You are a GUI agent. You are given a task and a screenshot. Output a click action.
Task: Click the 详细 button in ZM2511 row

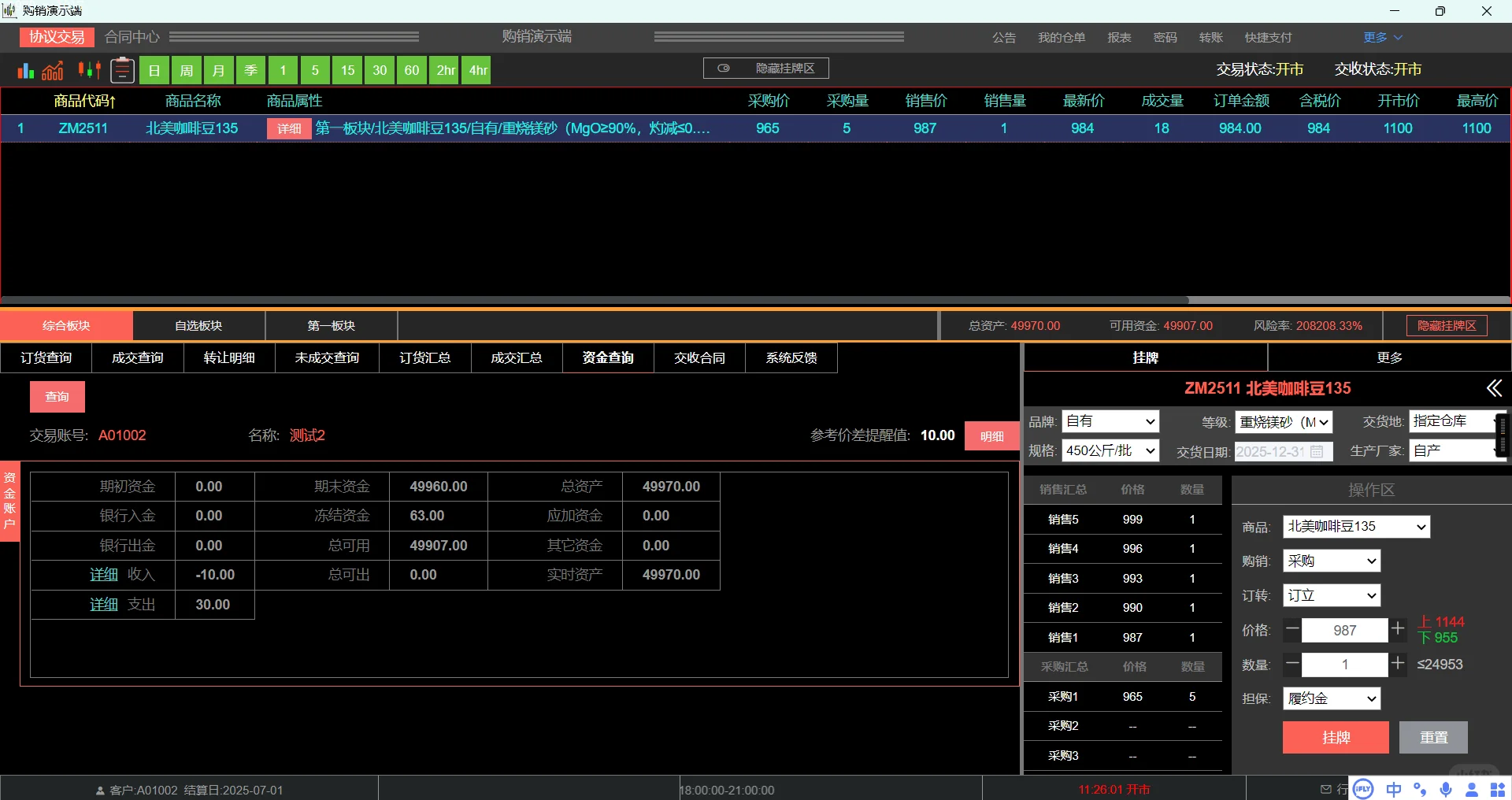[289, 129]
